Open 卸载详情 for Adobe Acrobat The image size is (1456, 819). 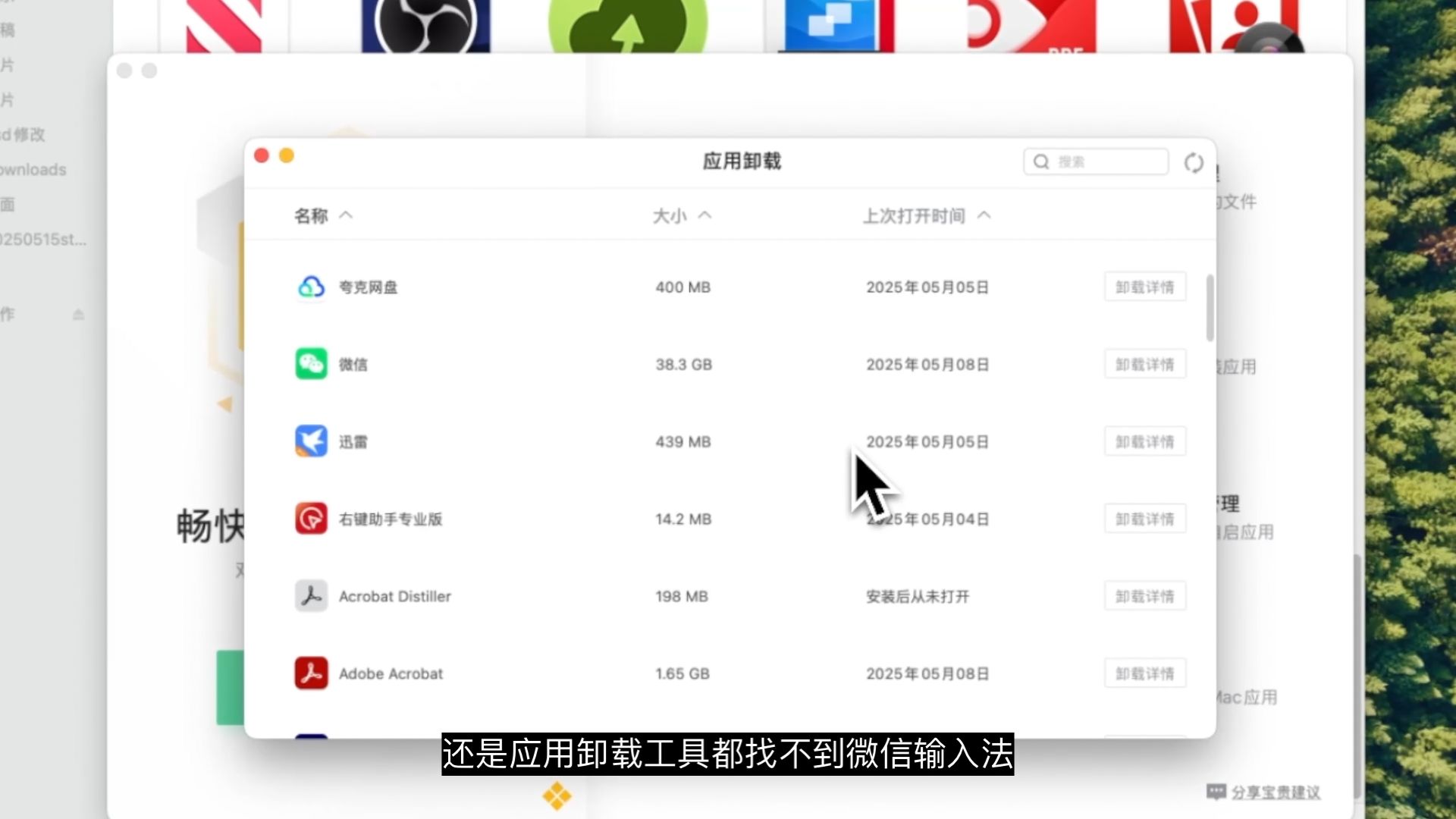pyautogui.click(x=1145, y=673)
